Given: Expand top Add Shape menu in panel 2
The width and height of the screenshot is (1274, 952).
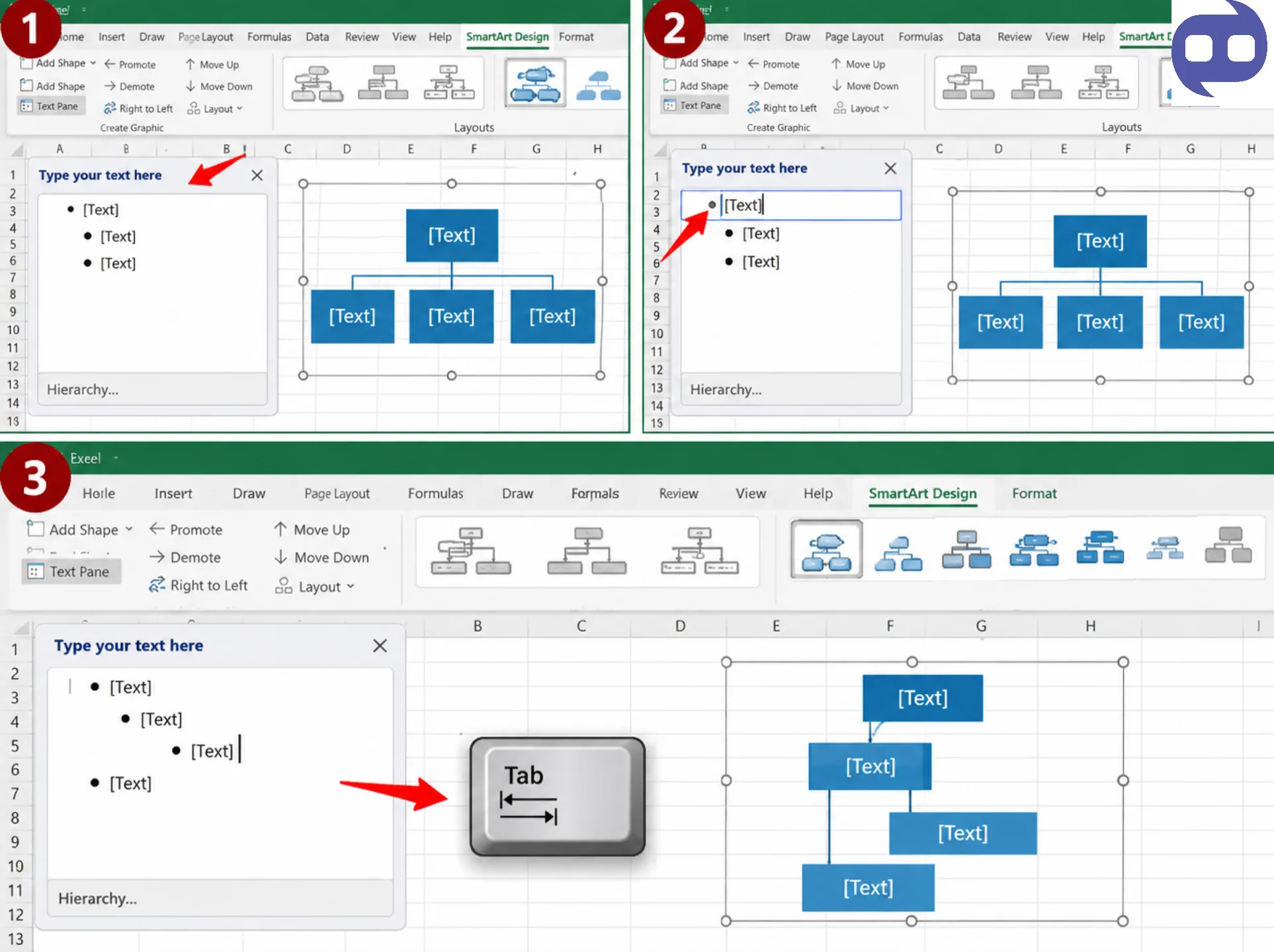Looking at the screenshot, I should [x=701, y=63].
